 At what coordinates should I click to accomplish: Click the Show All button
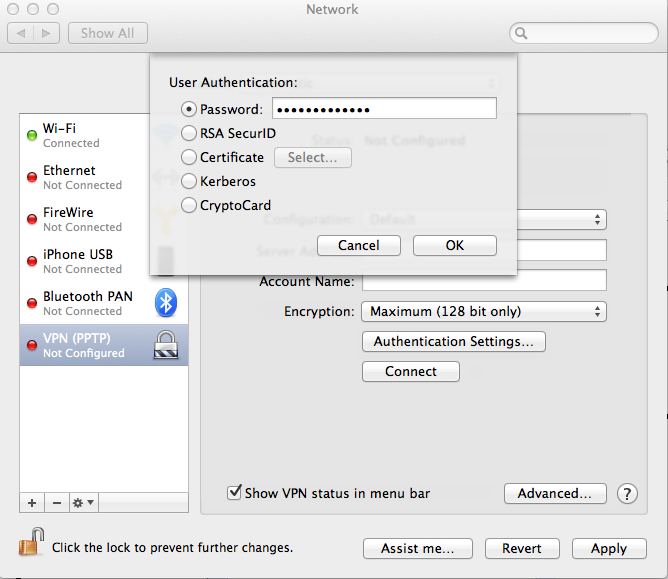click(x=108, y=33)
